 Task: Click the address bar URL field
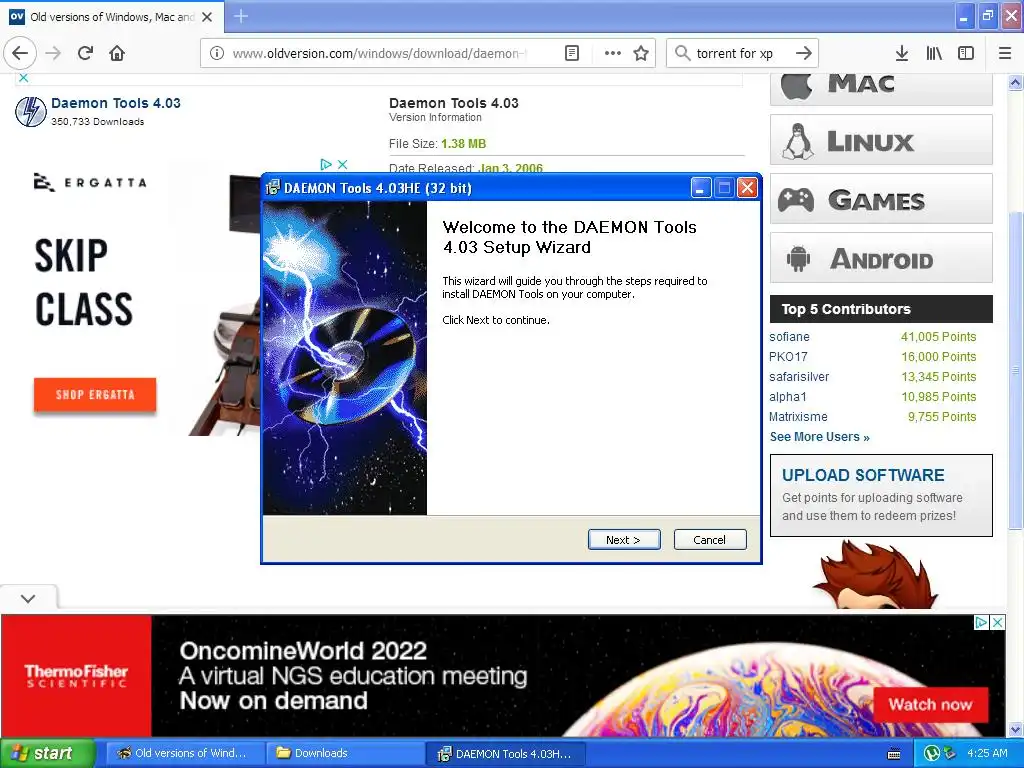[379, 54]
